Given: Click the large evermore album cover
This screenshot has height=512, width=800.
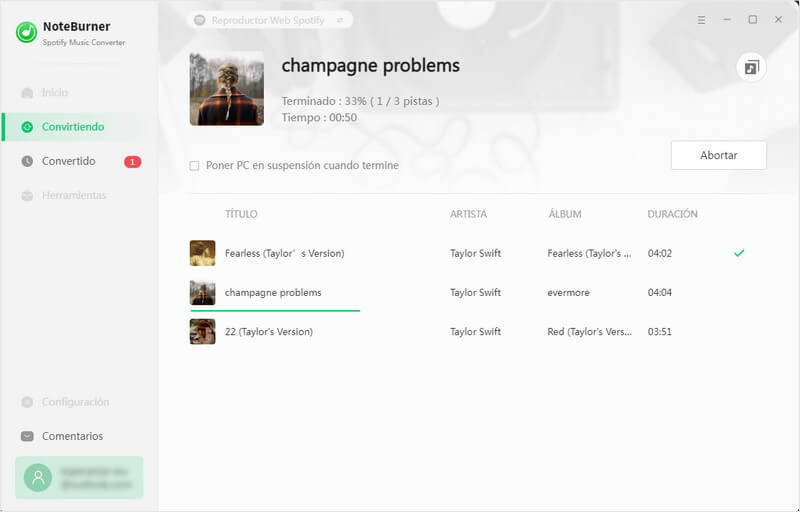Looking at the screenshot, I should [227, 88].
